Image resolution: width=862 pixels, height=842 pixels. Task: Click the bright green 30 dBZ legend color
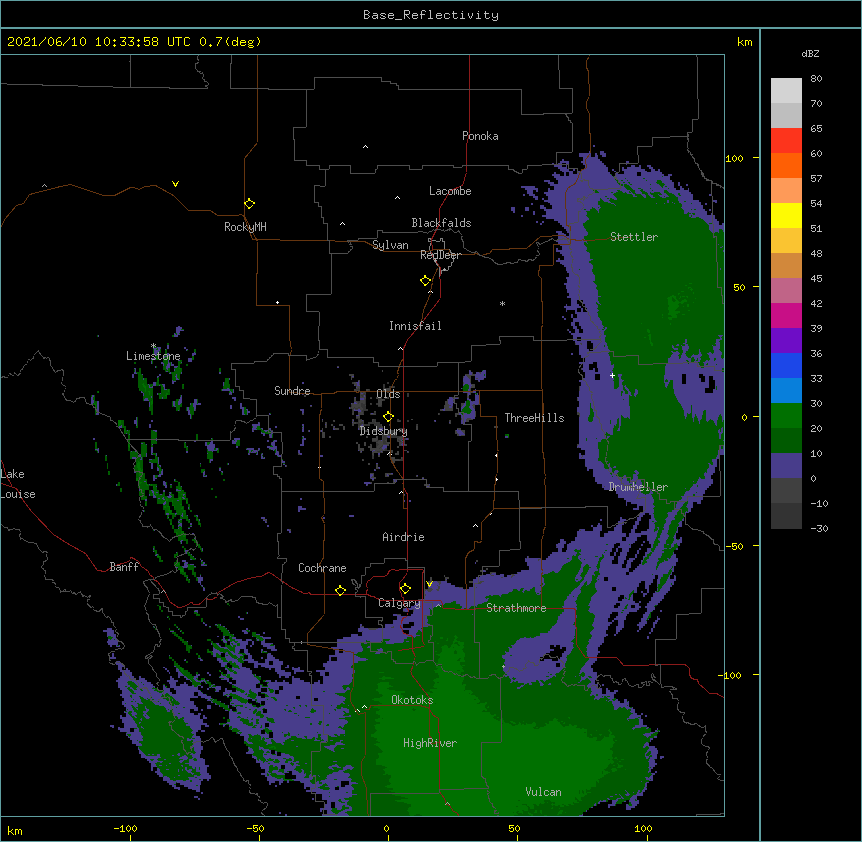[x=786, y=416]
